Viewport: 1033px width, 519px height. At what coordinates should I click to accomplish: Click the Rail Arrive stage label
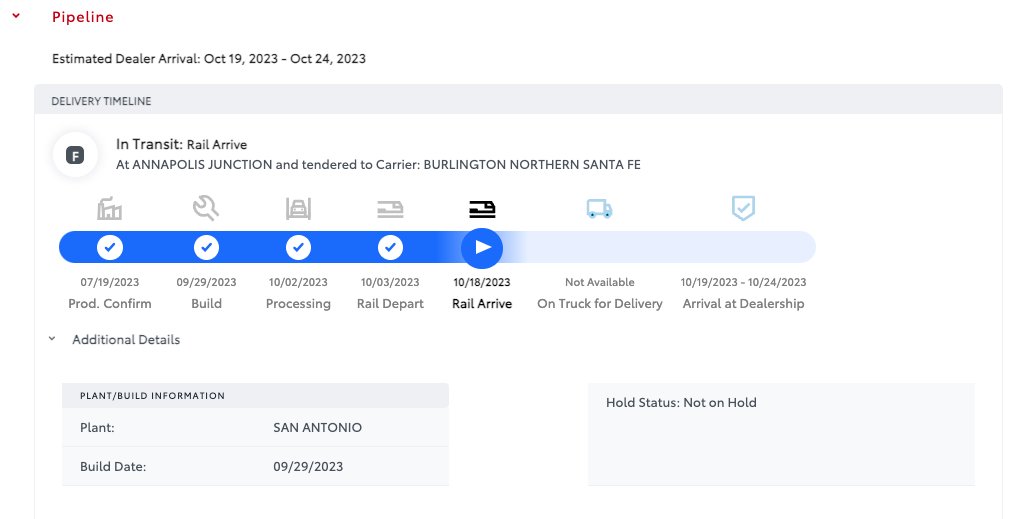coord(482,304)
